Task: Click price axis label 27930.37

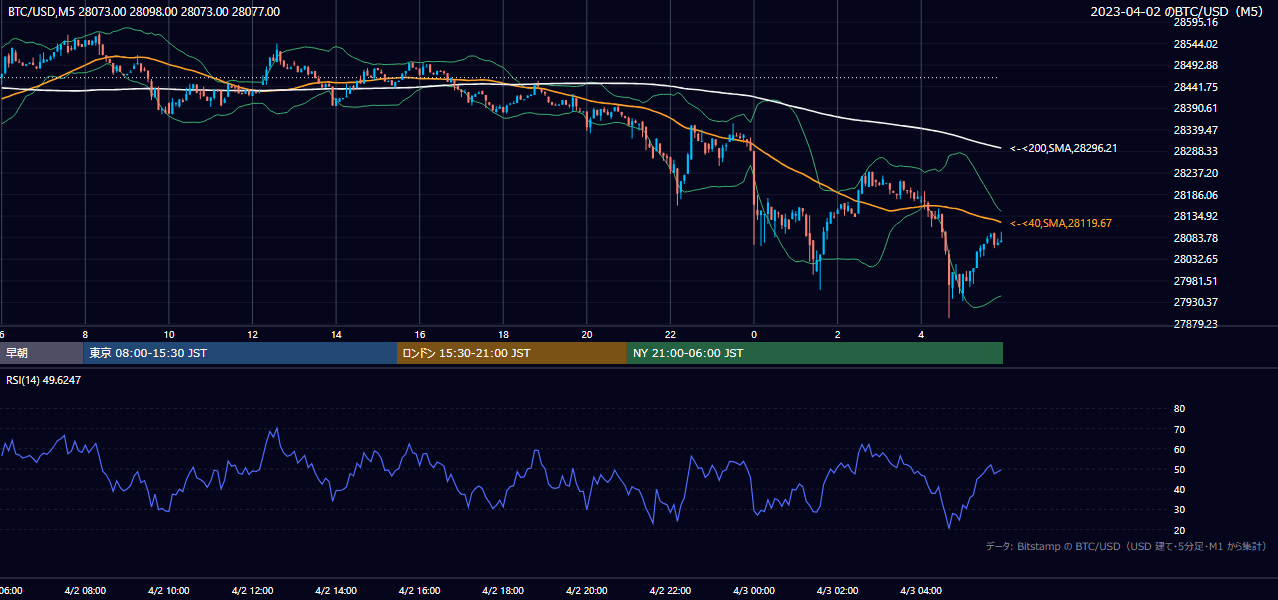Action: [x=1195, y=302]
